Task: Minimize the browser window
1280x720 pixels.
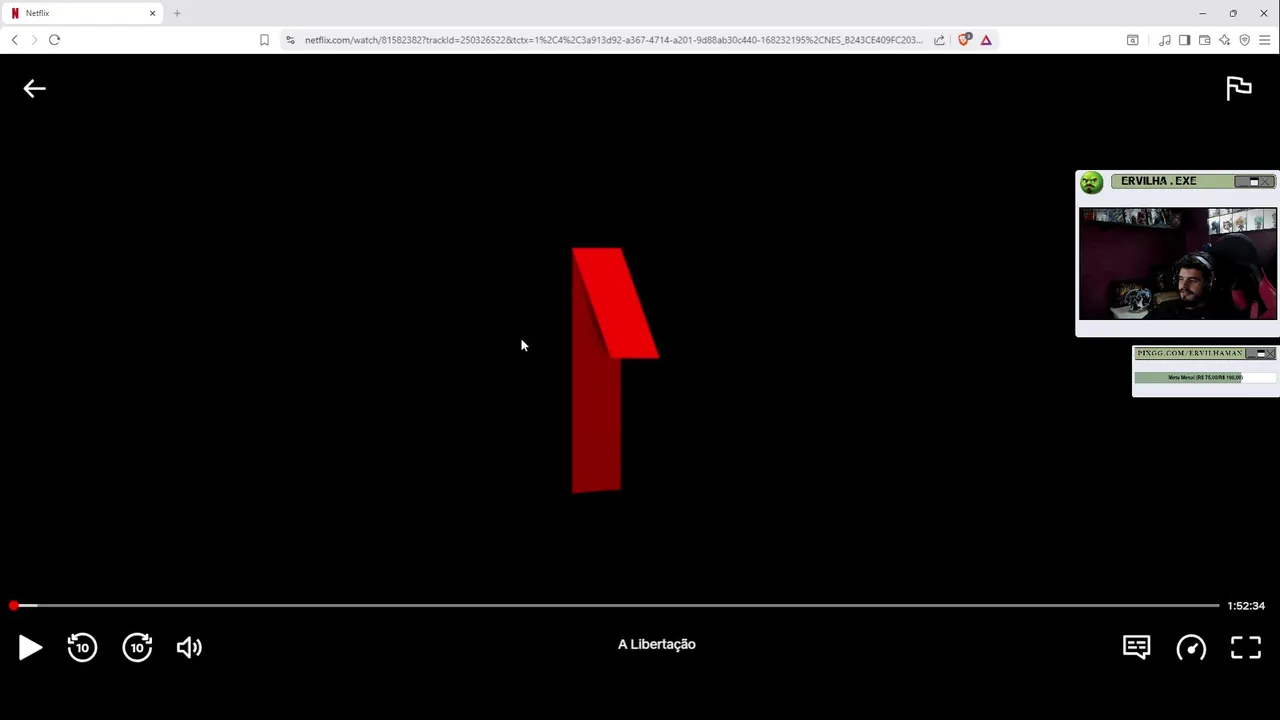Action: pyautogui.click(x=1202, y=13)
